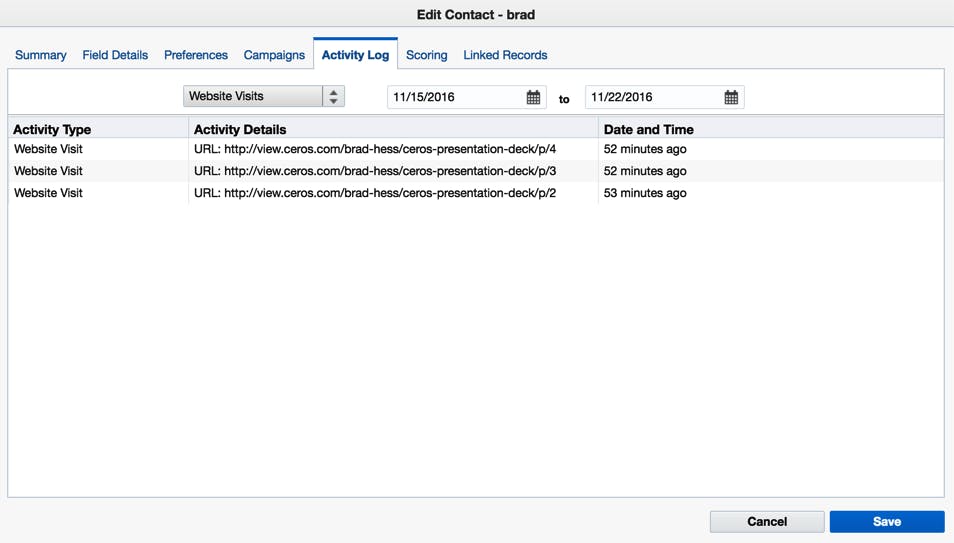Switch to the Summary tab
The width and height of the screenshot is (954, 543).
pos(41,55)
